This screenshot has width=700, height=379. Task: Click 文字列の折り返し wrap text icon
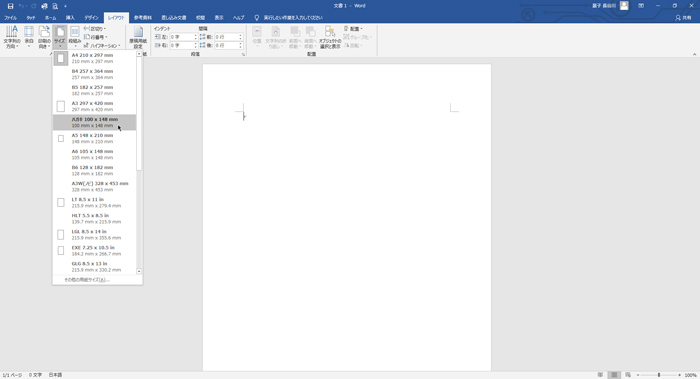[x=276, y=37]
